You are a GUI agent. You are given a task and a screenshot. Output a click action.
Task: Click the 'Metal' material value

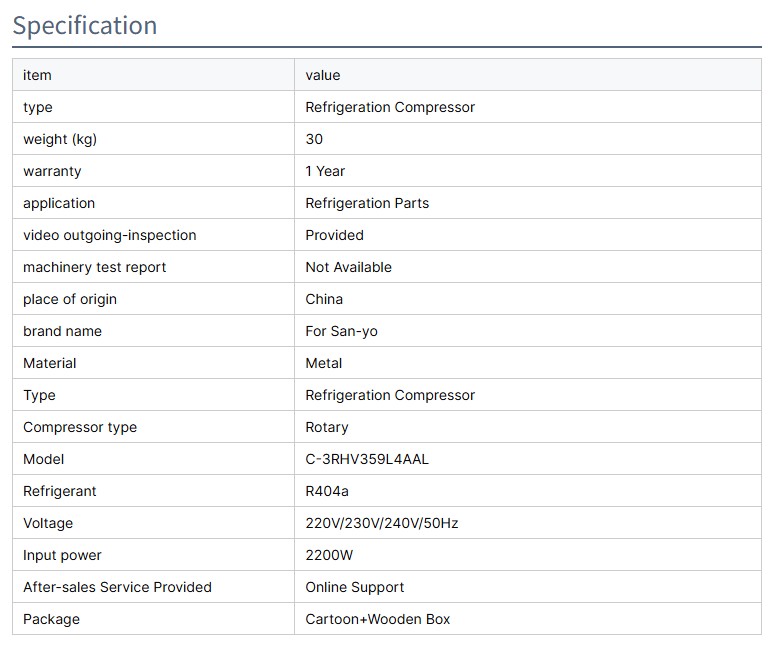coord(324,363)
